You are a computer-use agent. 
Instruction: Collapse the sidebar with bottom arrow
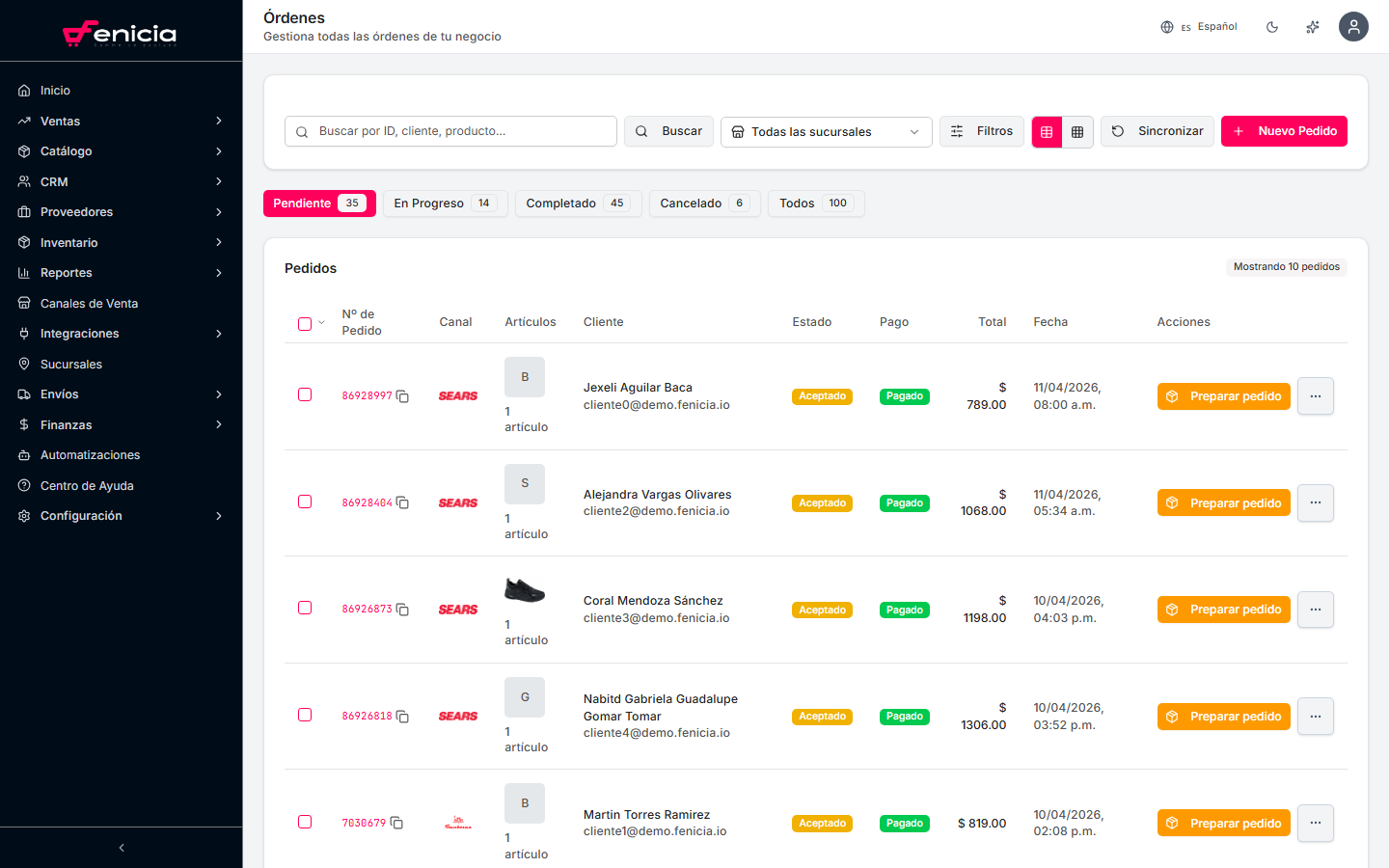122,848
